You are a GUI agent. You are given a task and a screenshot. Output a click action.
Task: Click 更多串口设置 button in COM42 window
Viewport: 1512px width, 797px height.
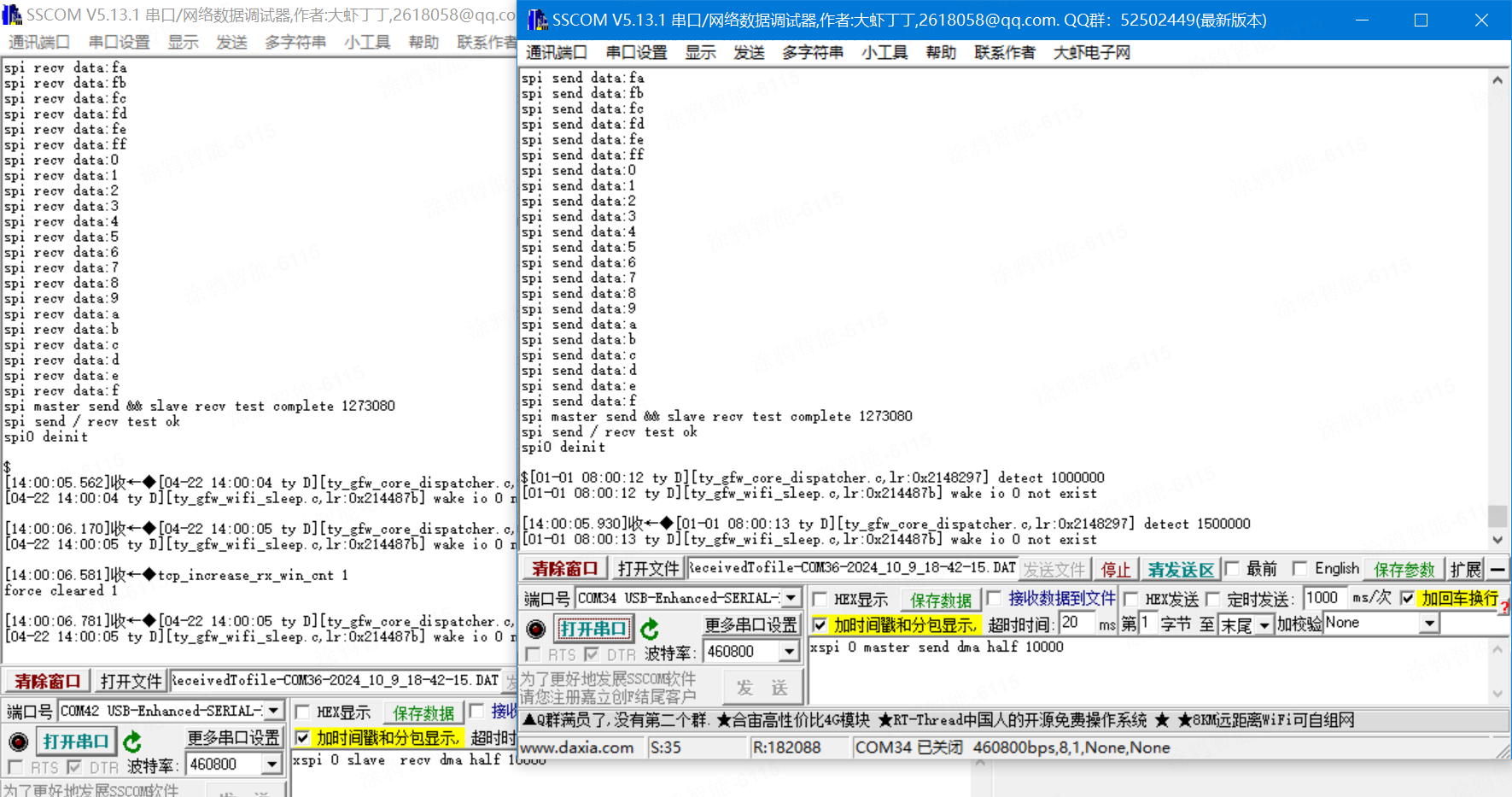click(x=233, y=737)
